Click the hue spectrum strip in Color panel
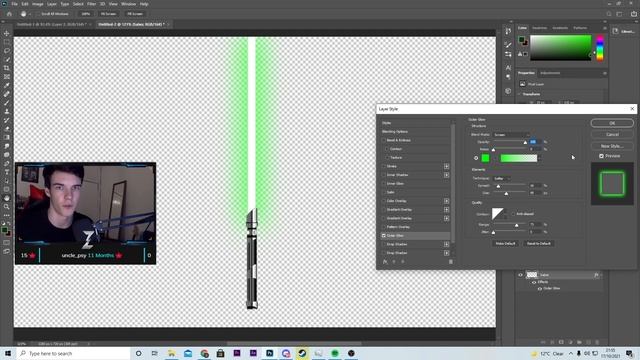The height and width of the screenshot is (360, 640). click(600, 48)
